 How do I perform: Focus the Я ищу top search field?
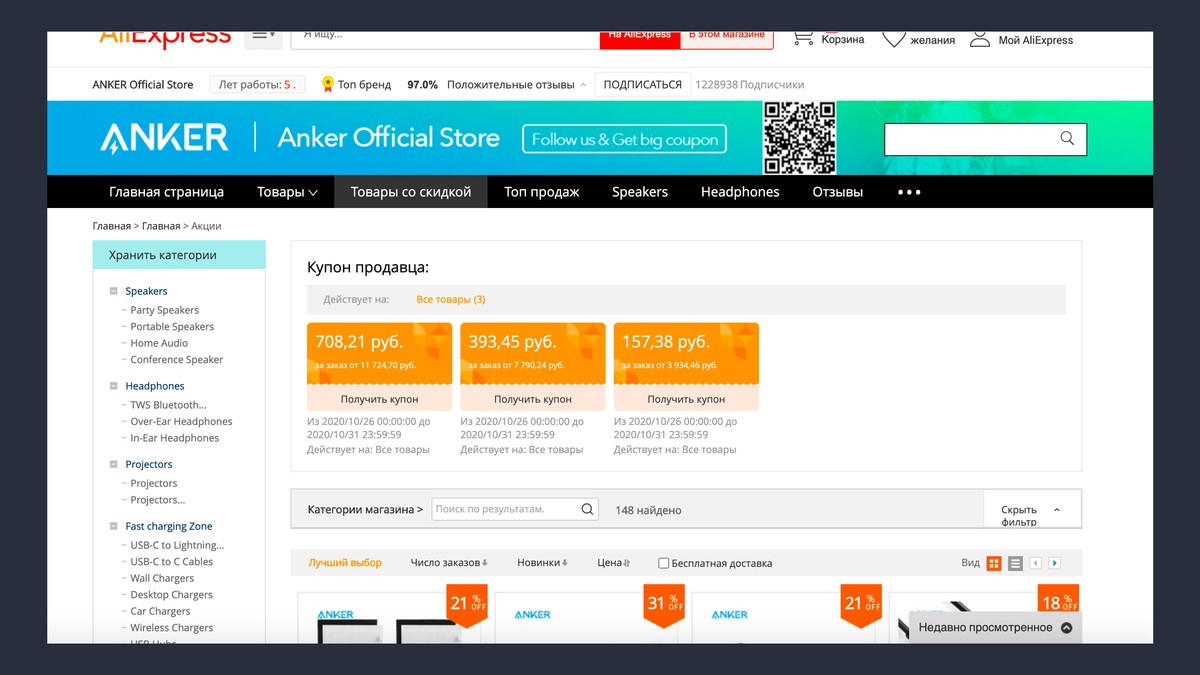(445, 38)
